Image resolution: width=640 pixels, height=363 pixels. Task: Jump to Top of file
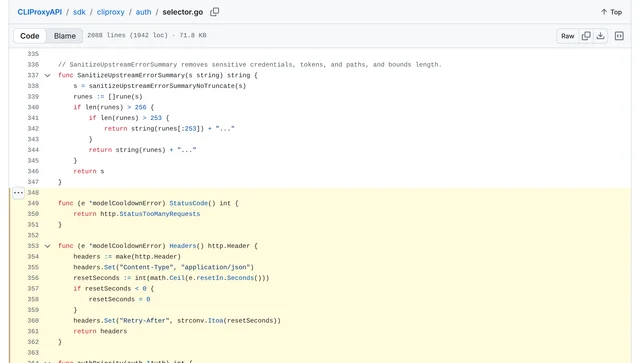point(611,12)
